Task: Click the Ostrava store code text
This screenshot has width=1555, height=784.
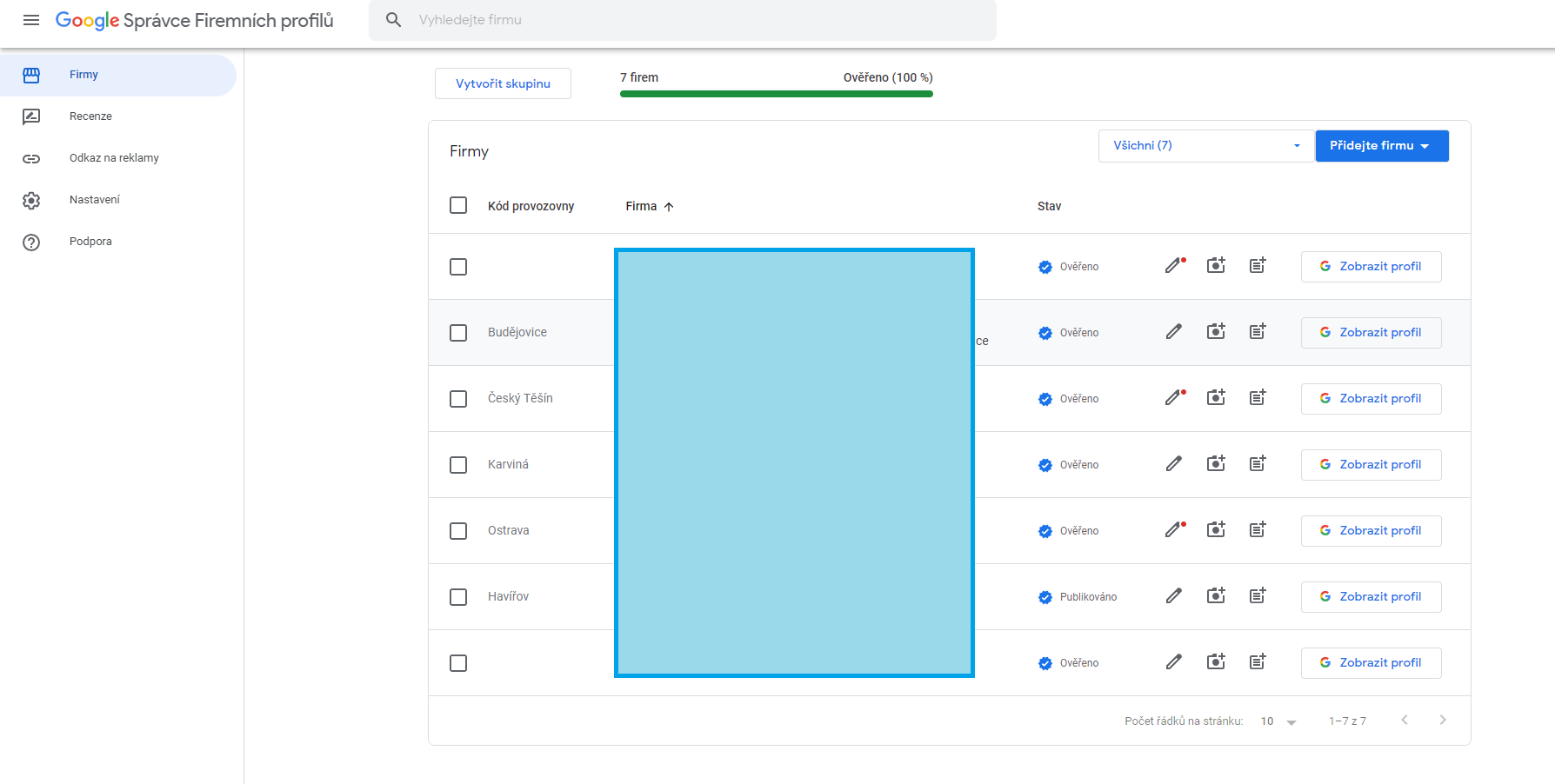Action: pos(508,530)
